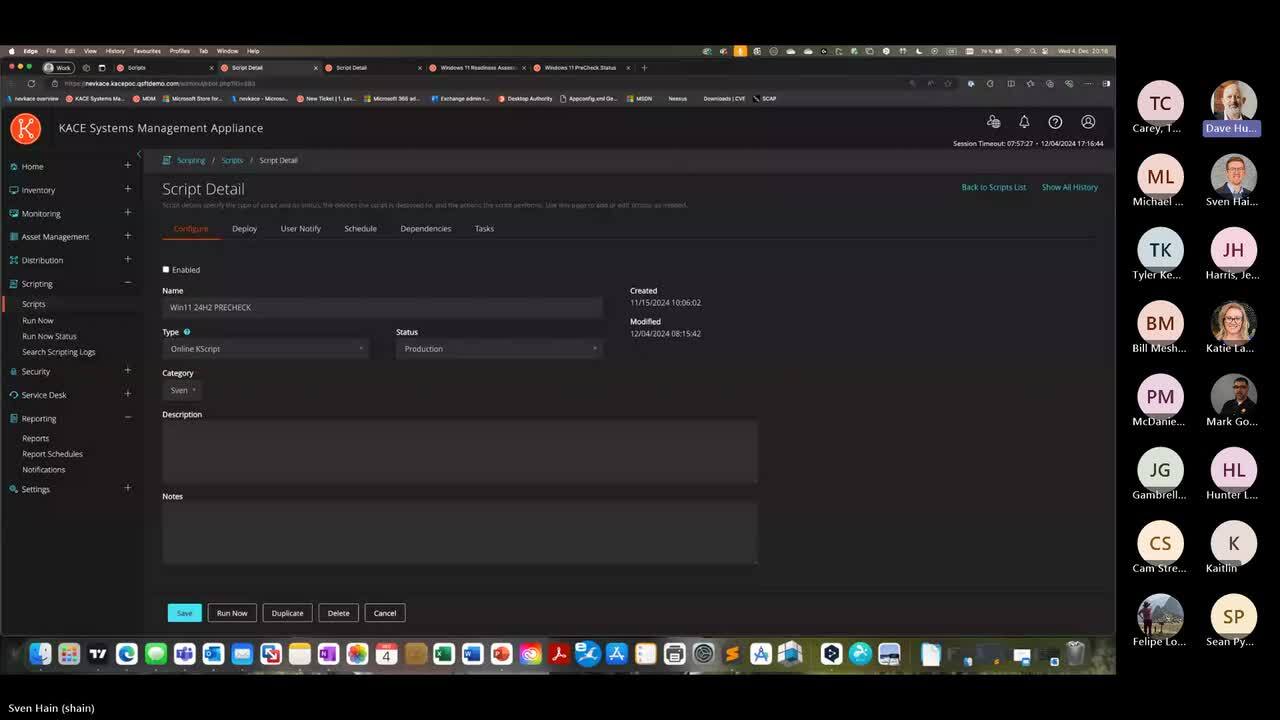
Task: Open Notes app in the dock
Action: [300, 654]
